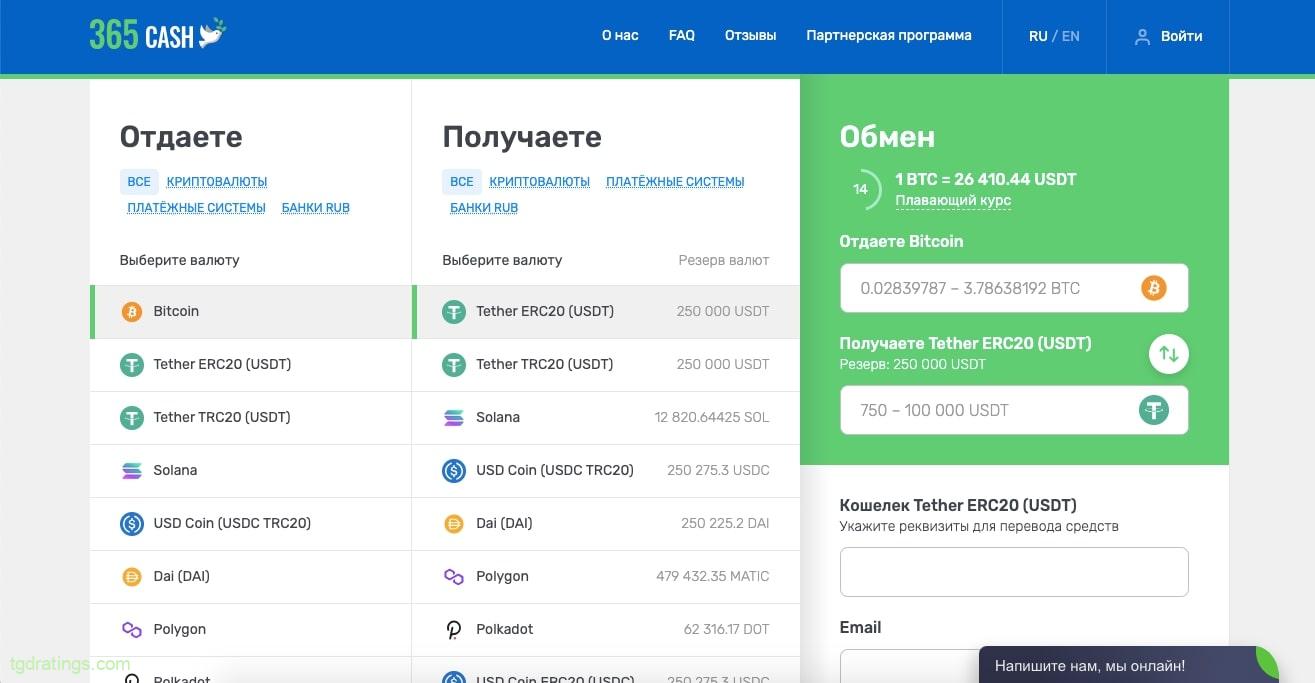Click the USDT amount input field
Screen dimensions: 1315x683
click(1014, 410)
